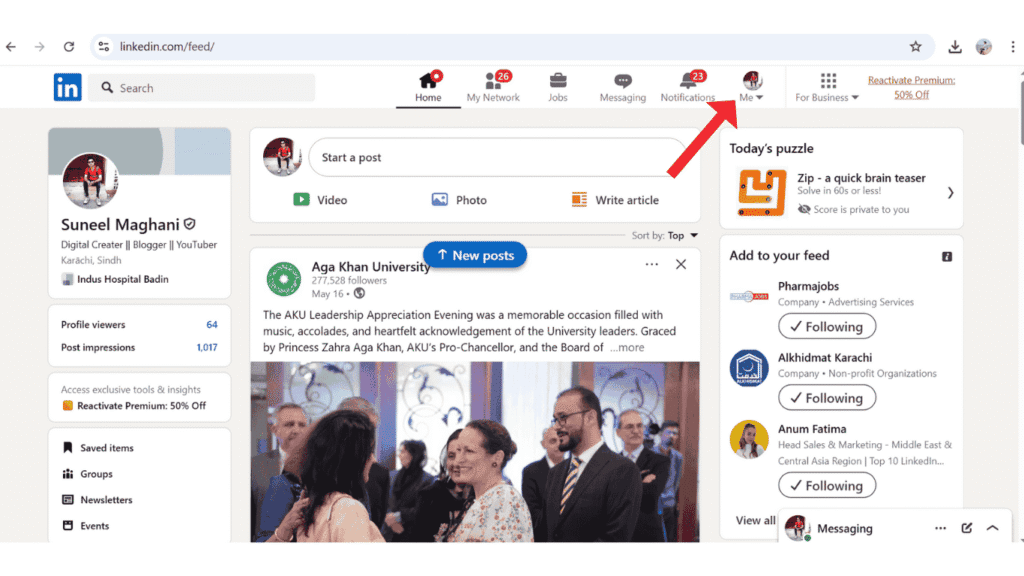Dismiss the Aga Khan University post
The height and width of the screenshot is (576, 1024).
[681, 265]
